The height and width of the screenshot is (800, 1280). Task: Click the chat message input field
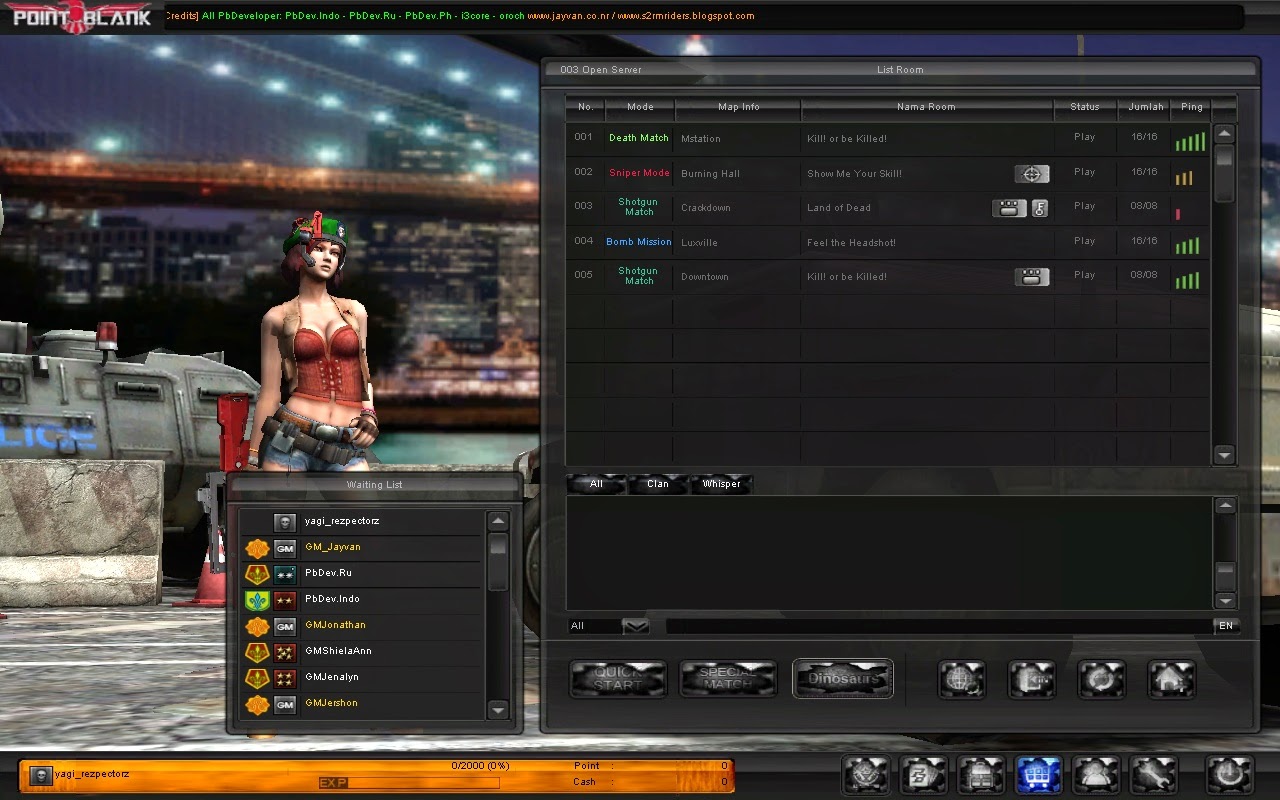[x=938, y=626]
